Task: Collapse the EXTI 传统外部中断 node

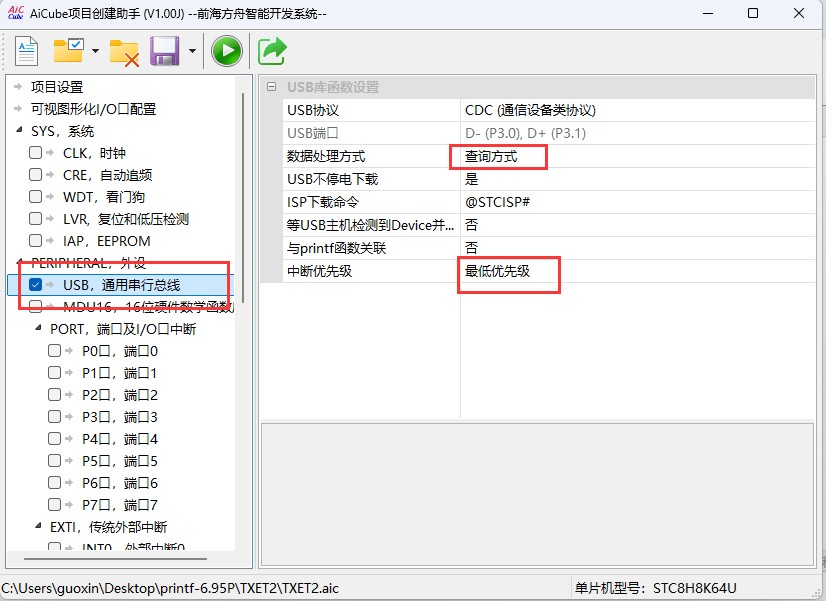Action: [38, 526]
